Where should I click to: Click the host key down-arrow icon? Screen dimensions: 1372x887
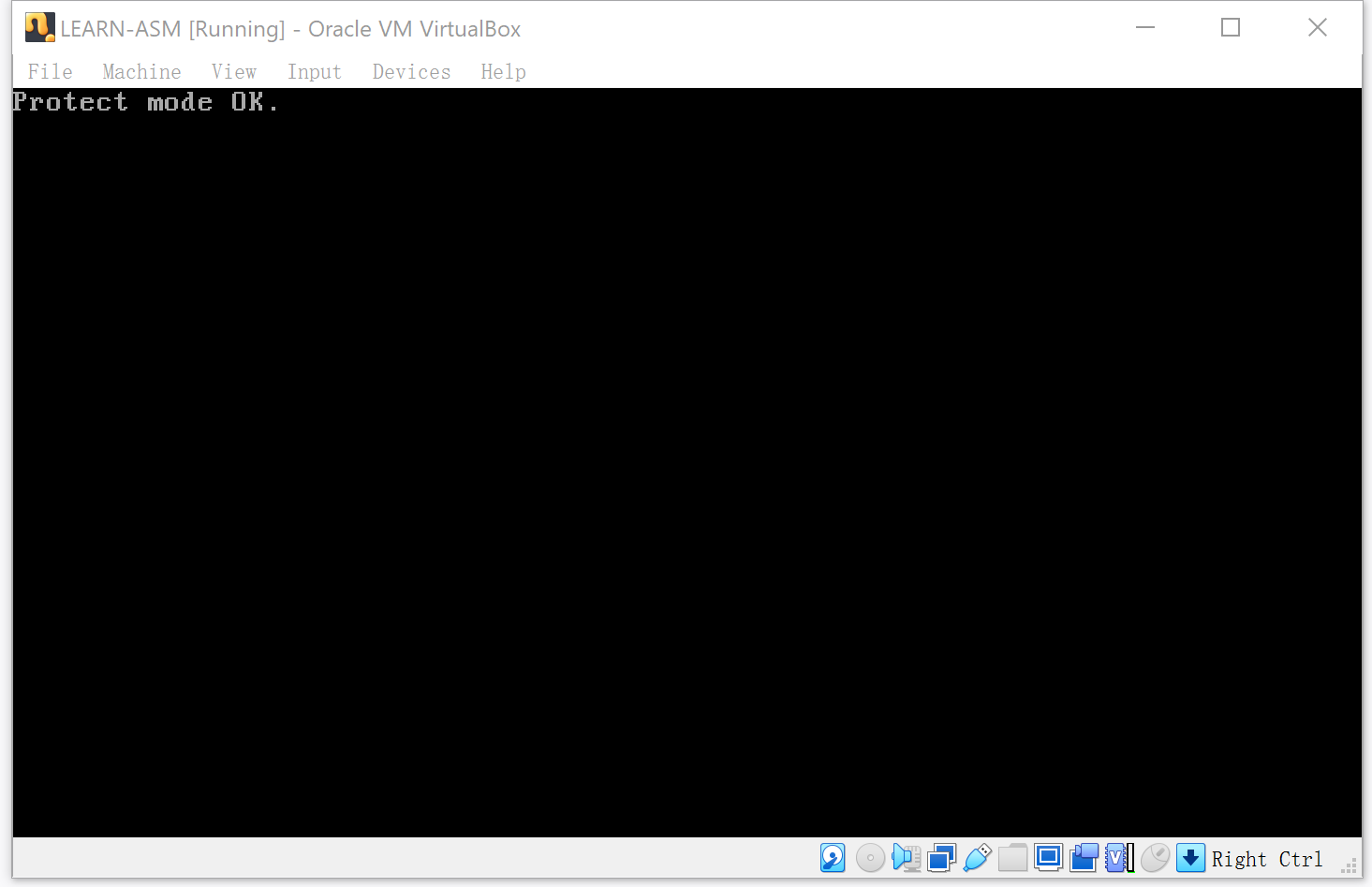[1190, 858]
